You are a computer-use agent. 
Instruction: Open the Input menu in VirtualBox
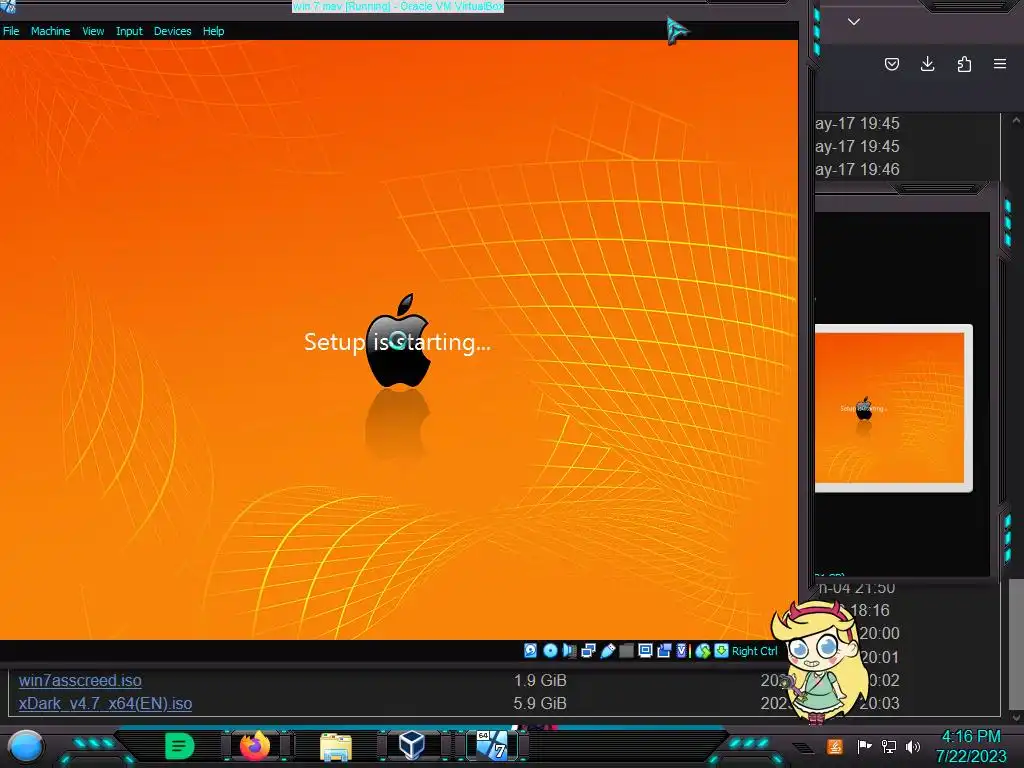(129, 31)
